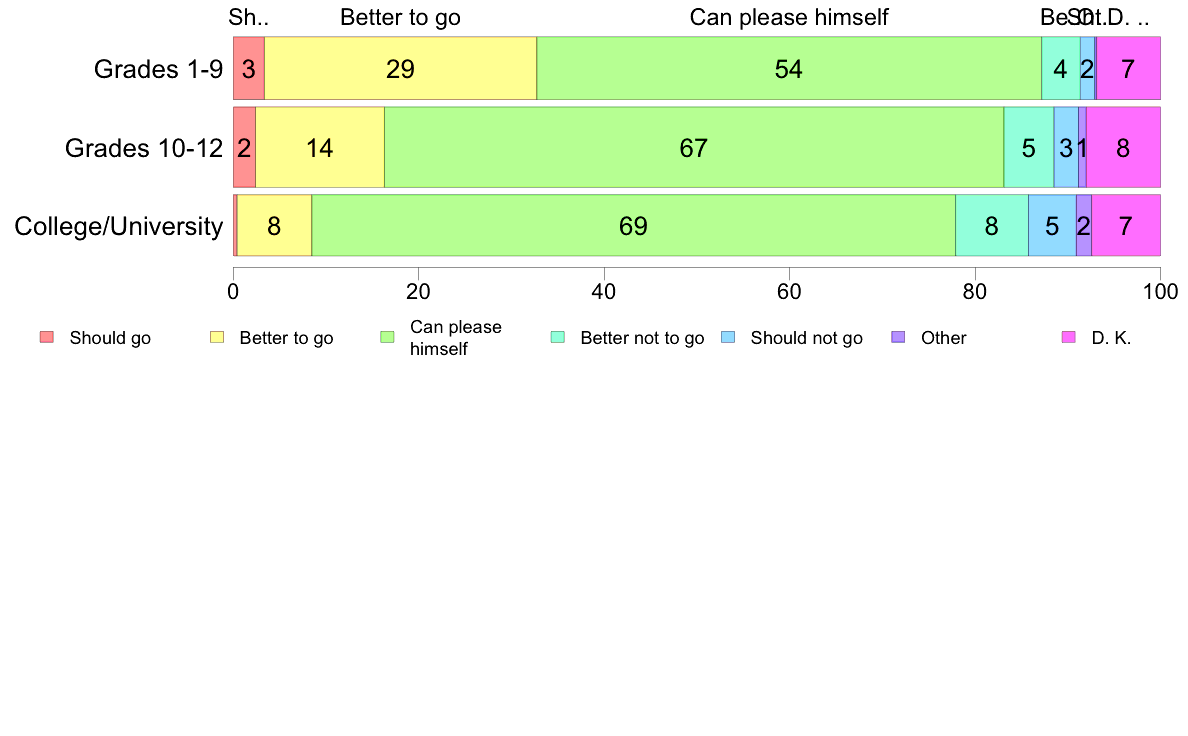The width and height of the screenshot is (1188, 736).
Task: Click the 54 segment in Grades 1-9
Action: click(789, 68)
